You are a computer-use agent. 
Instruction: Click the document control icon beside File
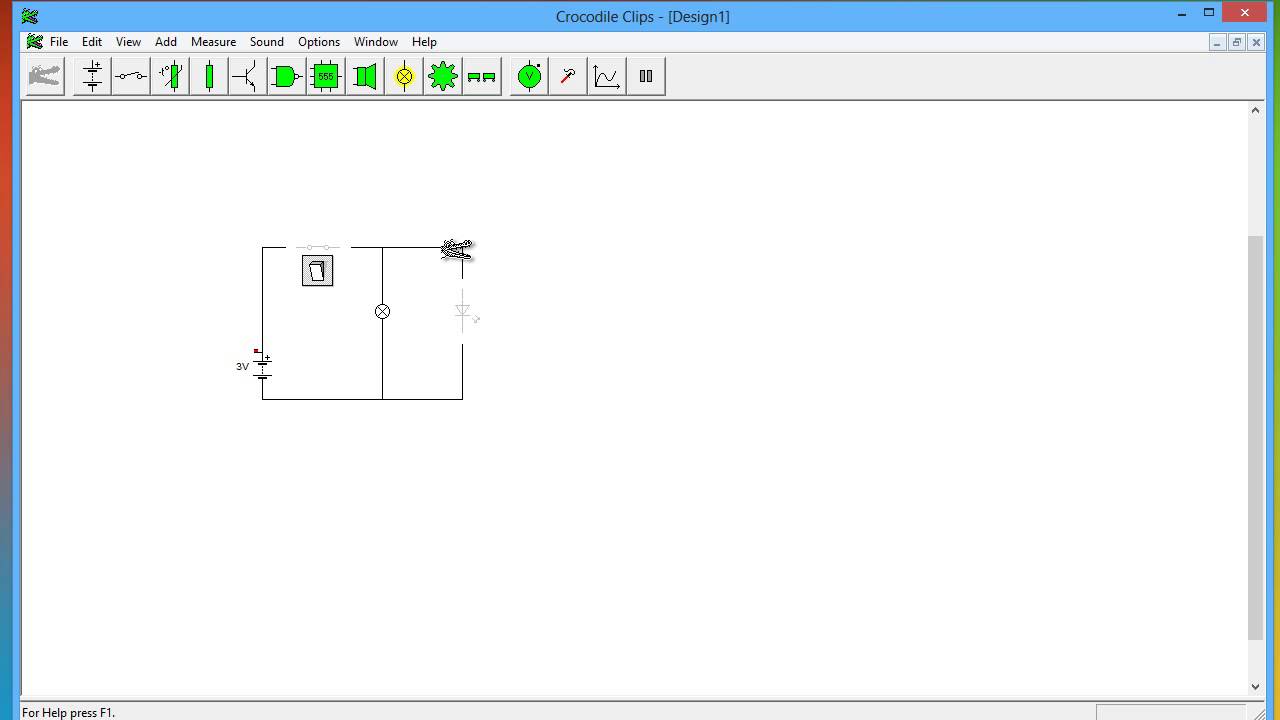35,42
